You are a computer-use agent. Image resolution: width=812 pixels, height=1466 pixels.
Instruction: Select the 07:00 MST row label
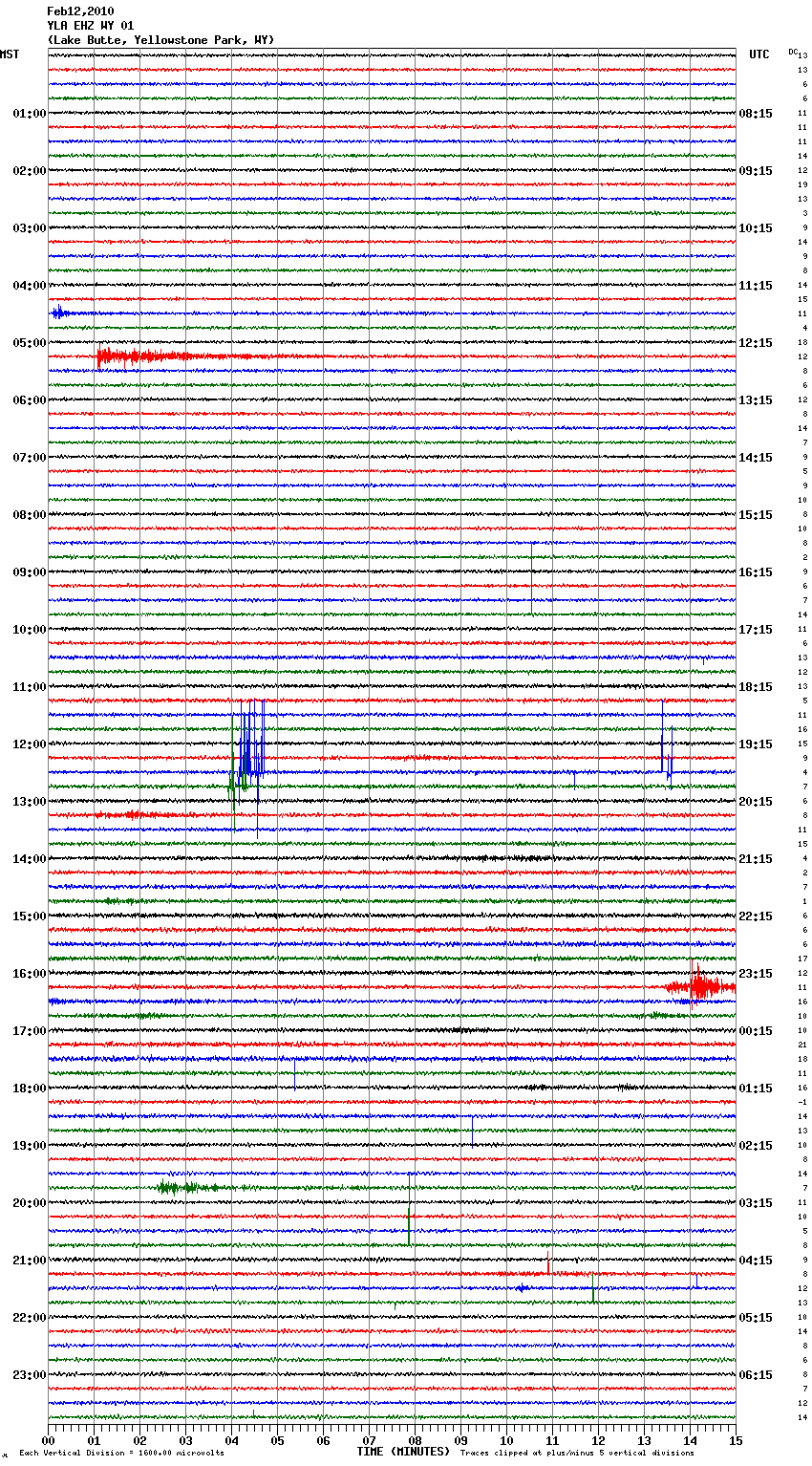[x=30, y=458]
